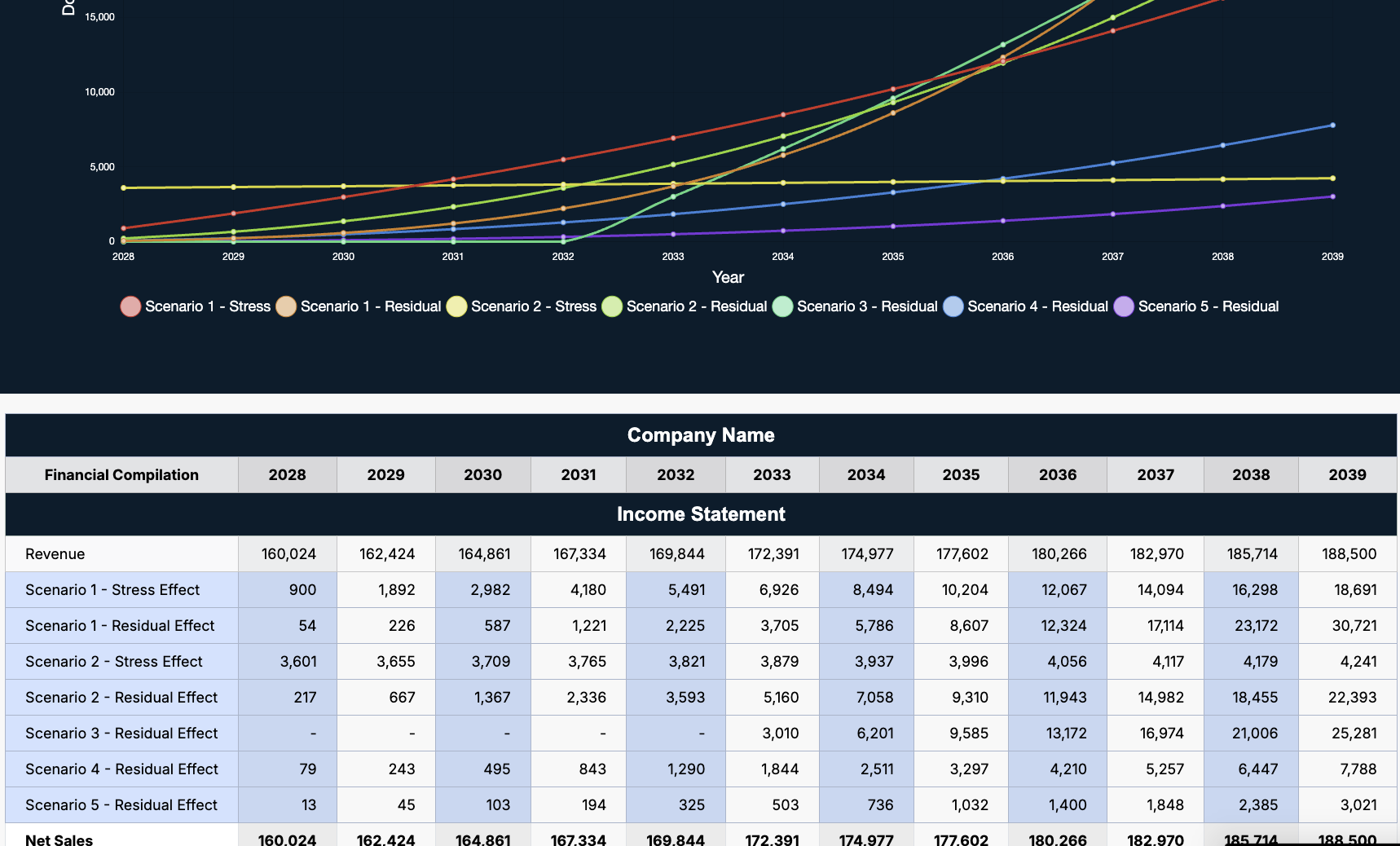This screenshot has width=1400, height=846.
Task: Click the Scenario 3 - Residual legend marker
Action: (x=782, y=307)
